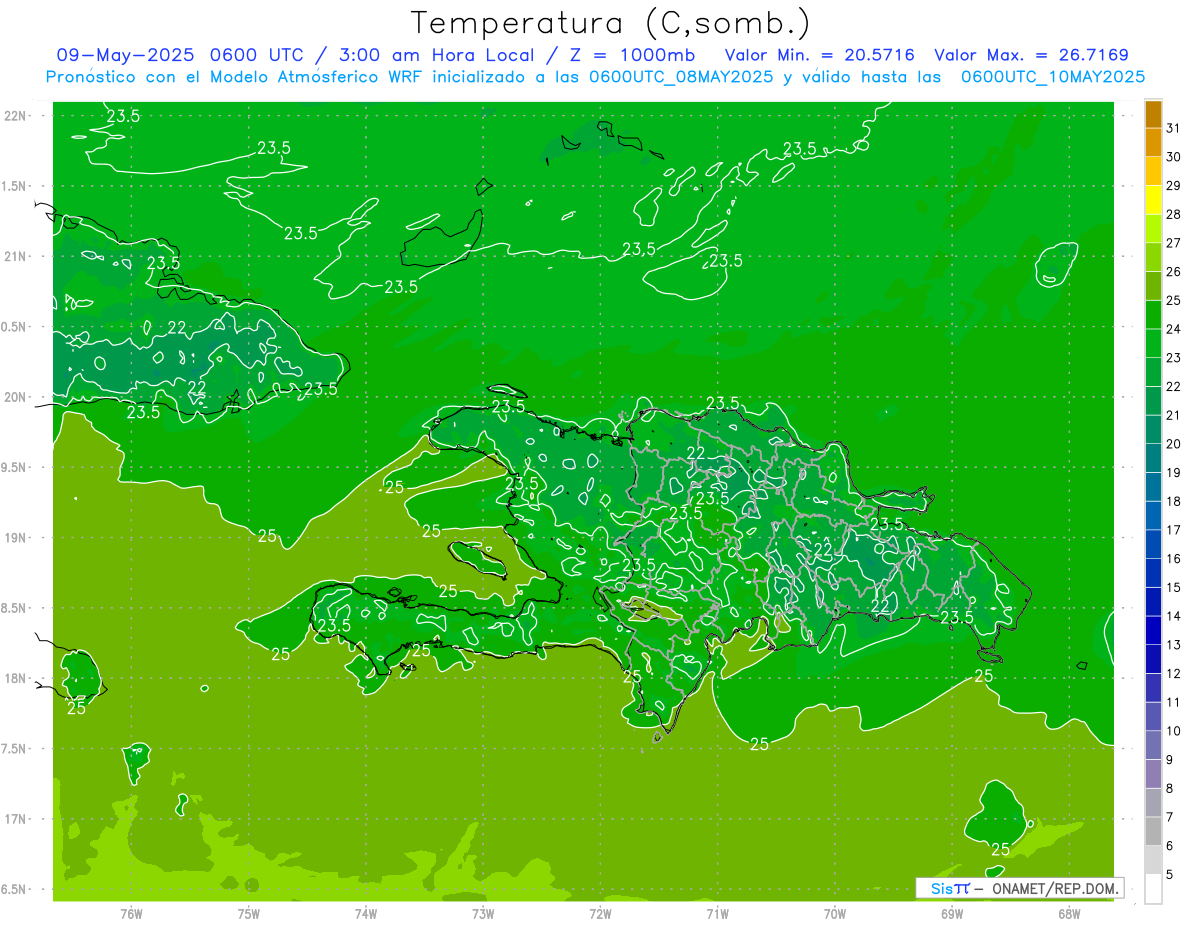Click the "20N" latitude axis label

(x=15, y=397)
